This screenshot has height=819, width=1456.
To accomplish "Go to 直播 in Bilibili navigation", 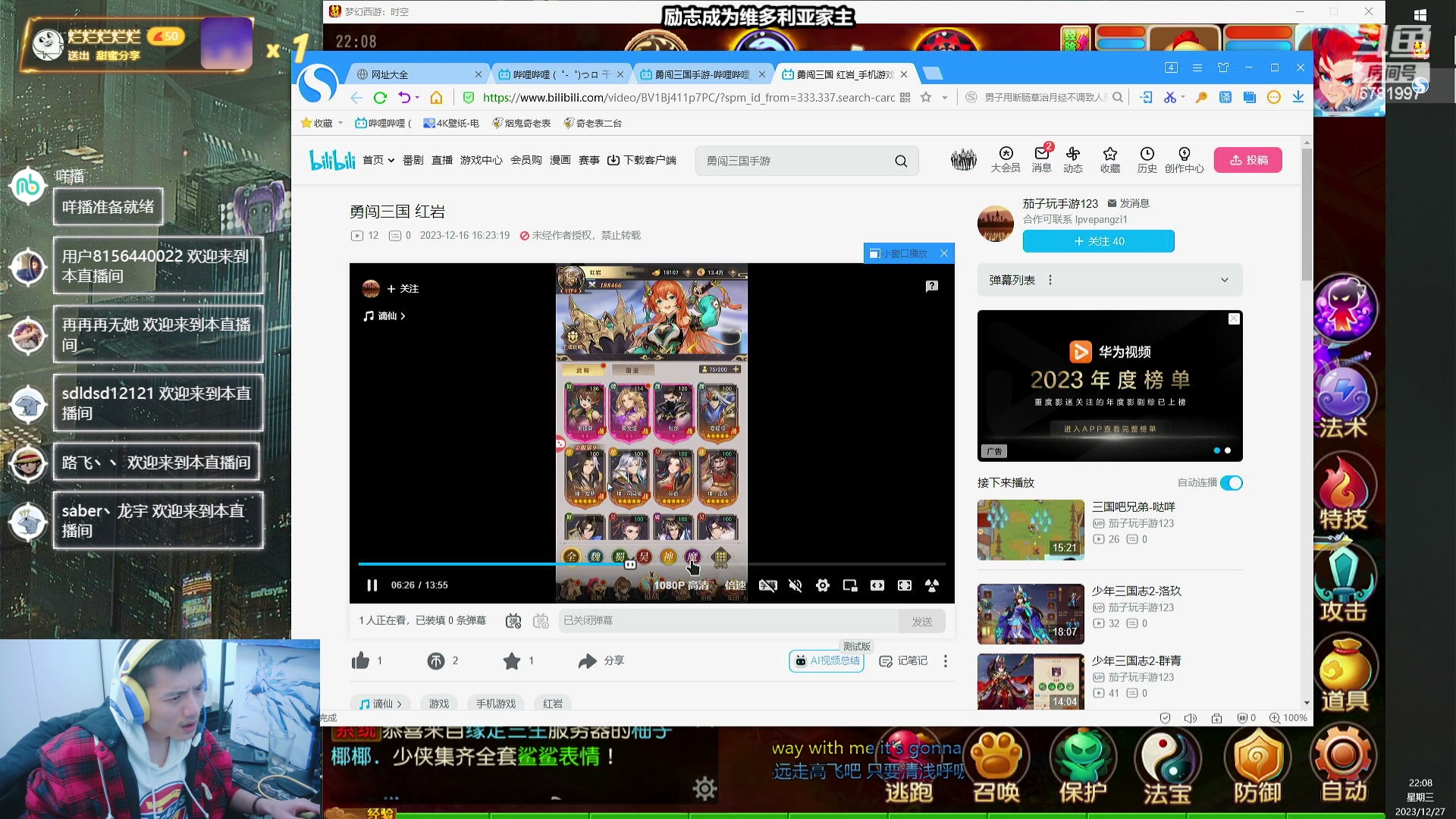I will point(442,160).
